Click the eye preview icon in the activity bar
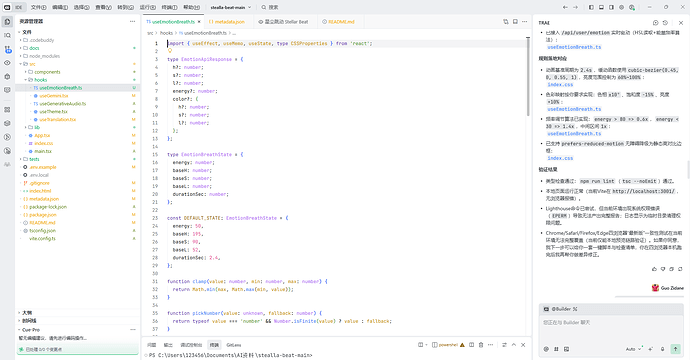This screenshot has height=360, width=690. [x=7, y=63]
